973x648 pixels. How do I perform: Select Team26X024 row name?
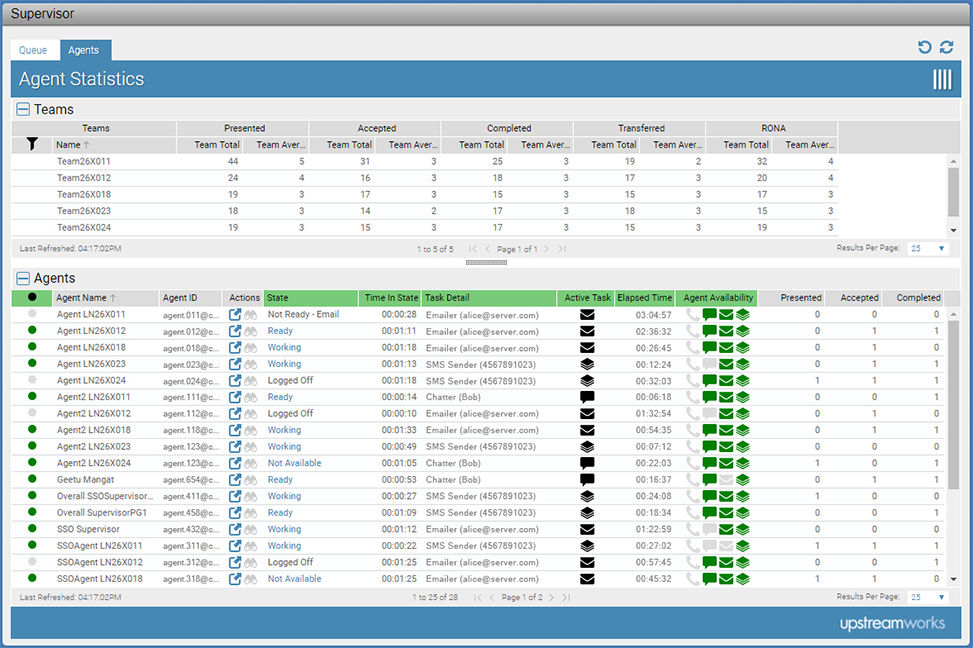pos(84,228)
